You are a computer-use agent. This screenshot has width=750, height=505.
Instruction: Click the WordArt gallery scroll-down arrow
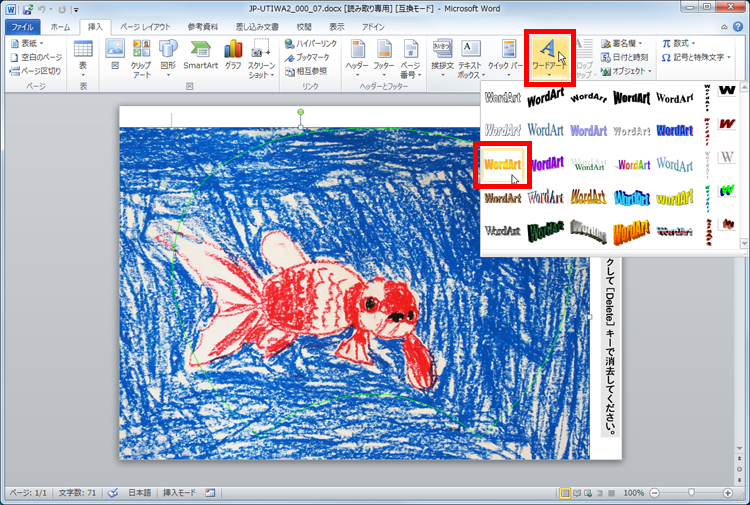[744, 243]
